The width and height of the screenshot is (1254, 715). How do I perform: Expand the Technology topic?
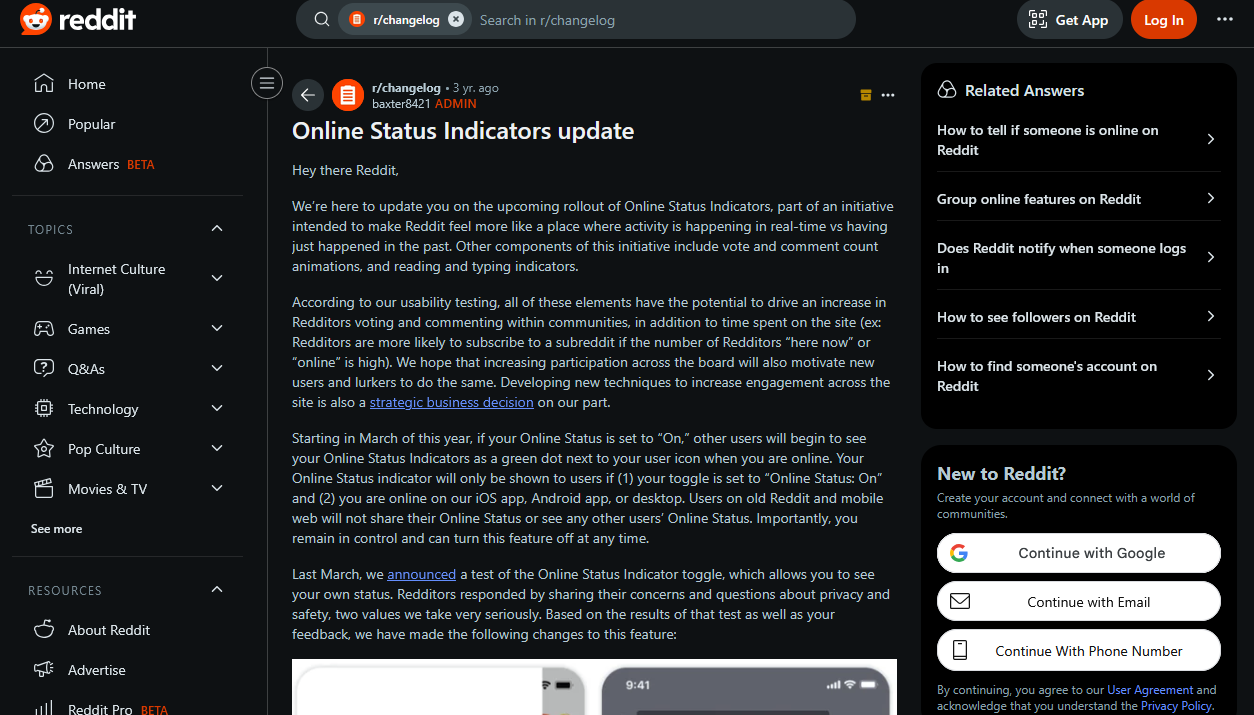tap(217, 409)
